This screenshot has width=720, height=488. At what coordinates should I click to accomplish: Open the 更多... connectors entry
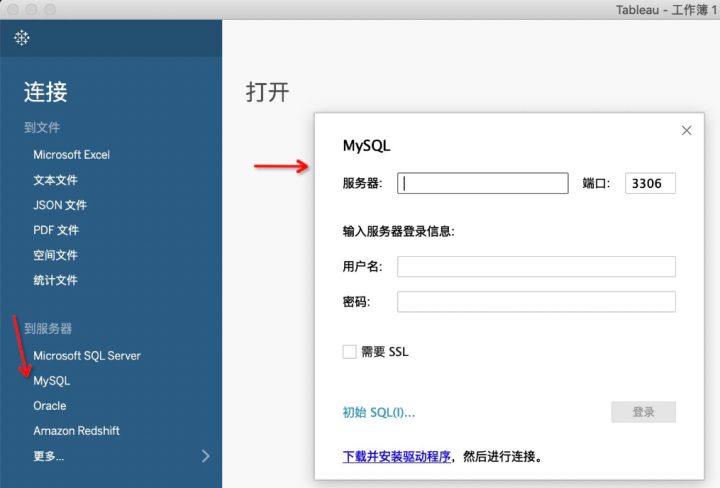pyautogui.click(x=48, y=456)
